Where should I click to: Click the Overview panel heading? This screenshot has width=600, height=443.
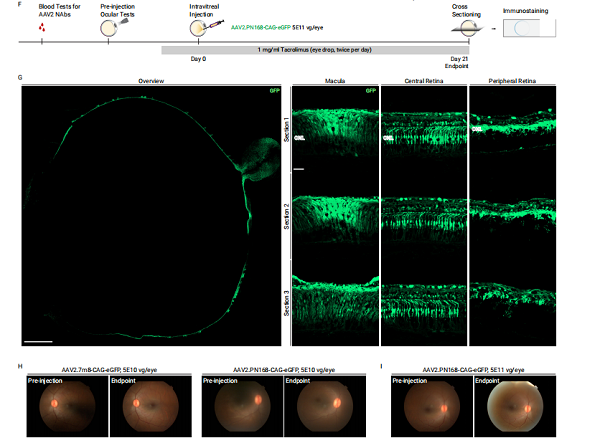pyautogui.click(x=151, y=81)
